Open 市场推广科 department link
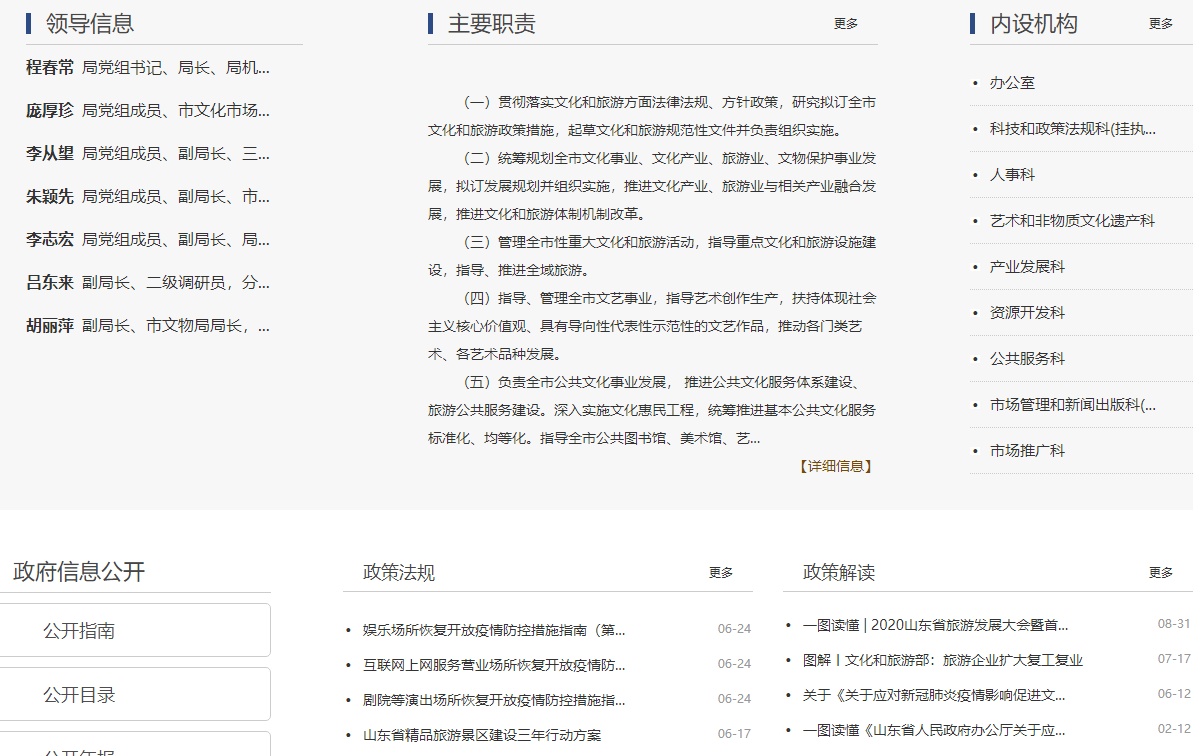The image size is (1200, 756). (1027, 451)
